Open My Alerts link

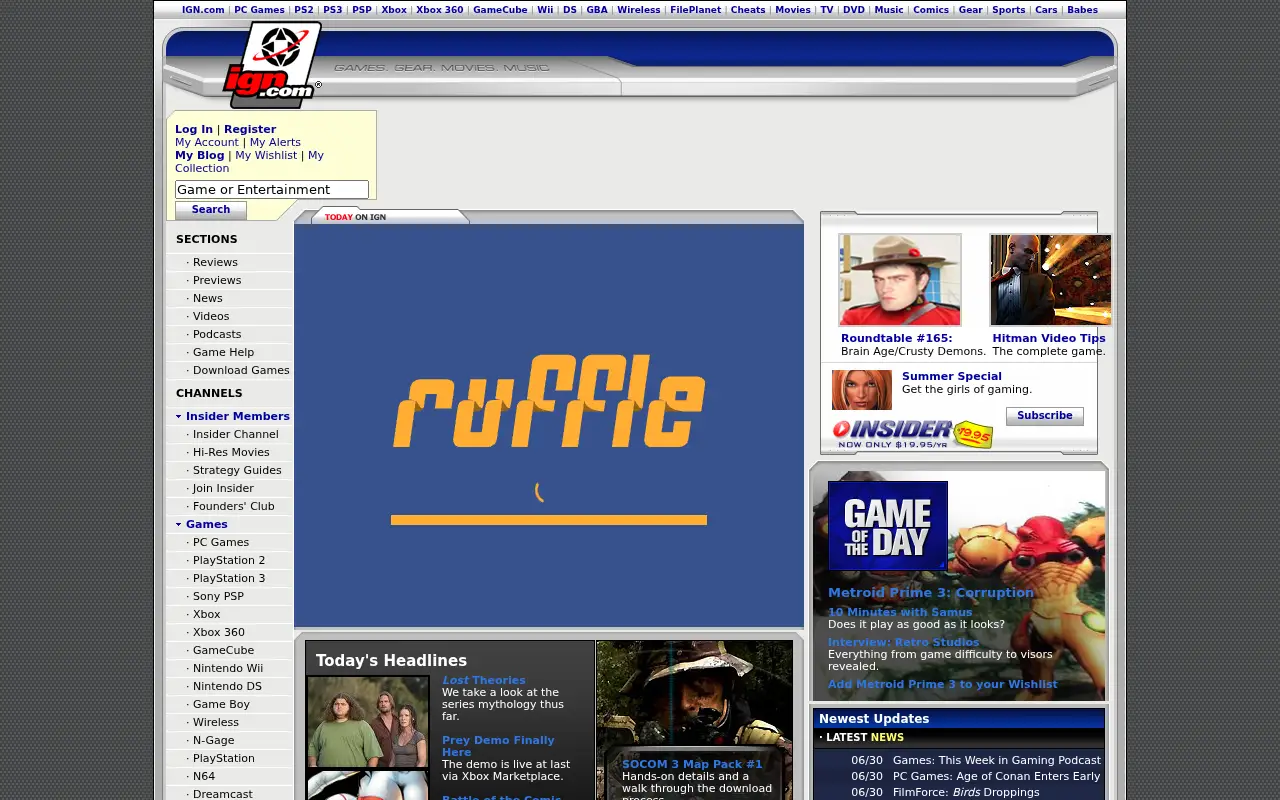point(275,142)
